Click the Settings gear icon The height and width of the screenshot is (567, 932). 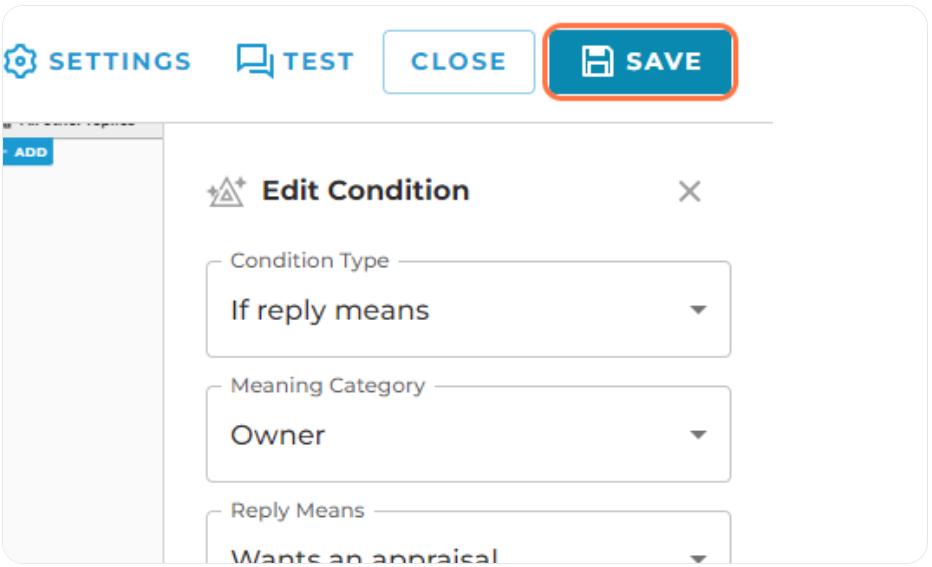click(x=20, y=61)
